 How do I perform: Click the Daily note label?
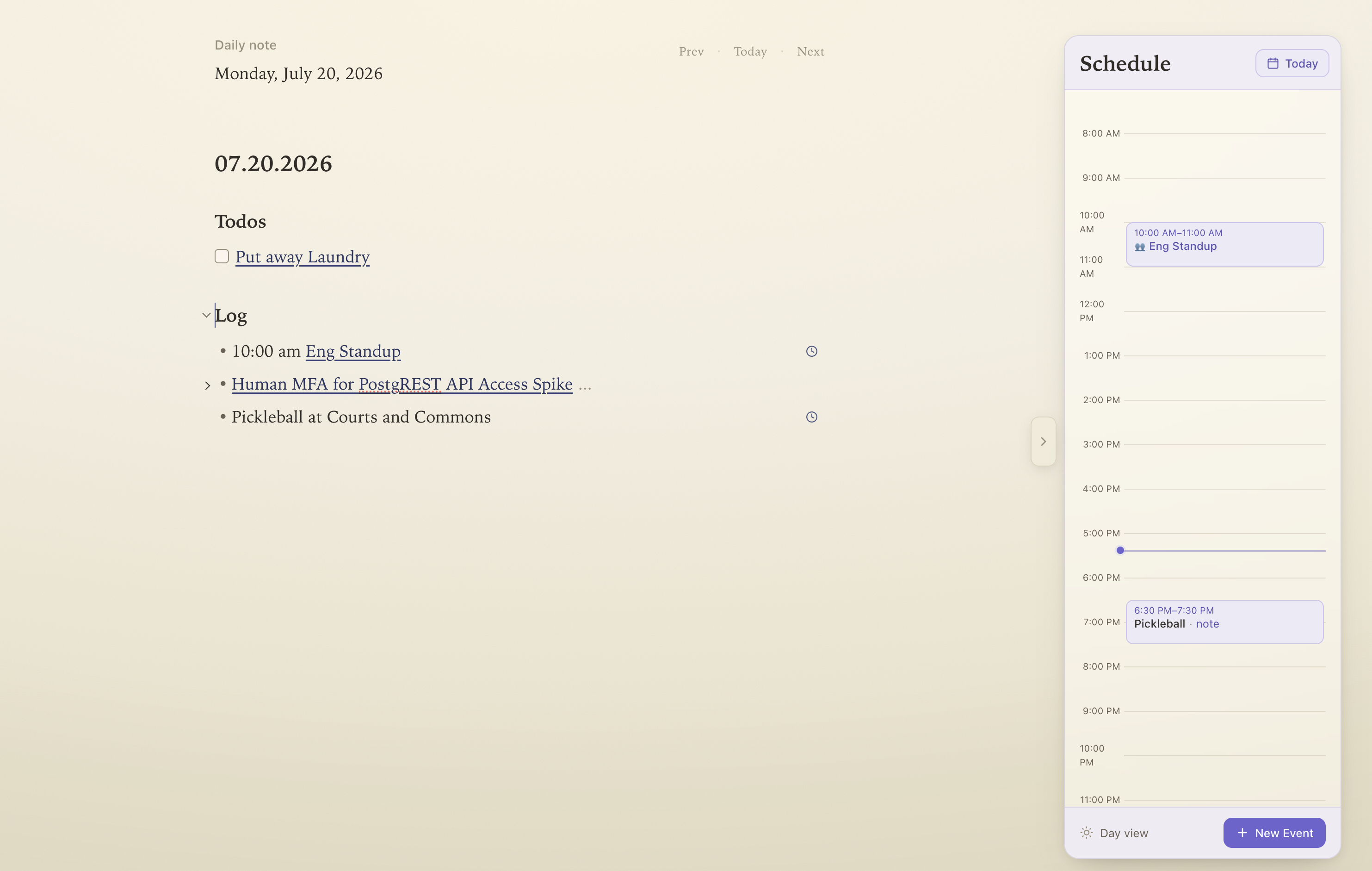[x=246, y=45]
